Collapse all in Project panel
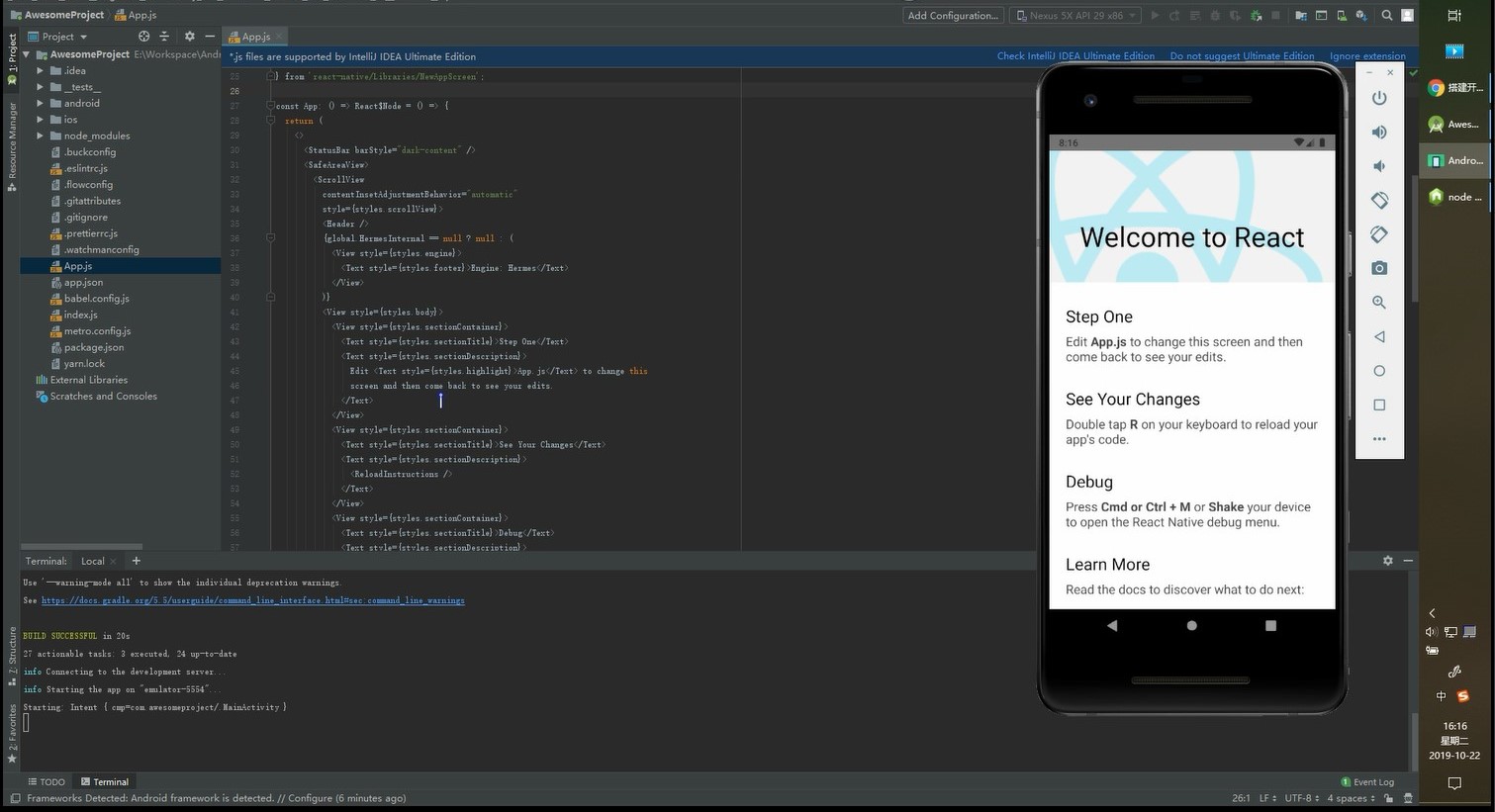Image resolution: width=1495 pixels, height=812 pixels. point(164,37)
